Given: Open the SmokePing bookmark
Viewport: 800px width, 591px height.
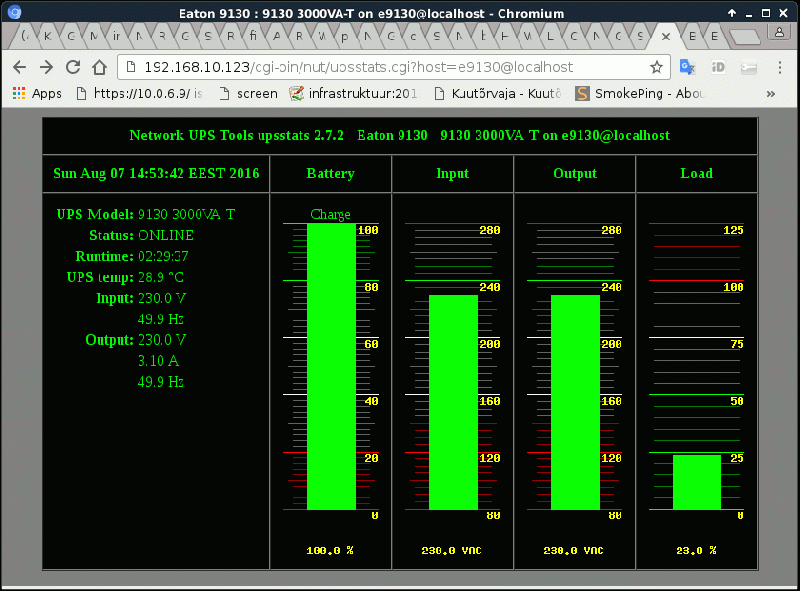Looking at the screenshot, I should [639, 93].
